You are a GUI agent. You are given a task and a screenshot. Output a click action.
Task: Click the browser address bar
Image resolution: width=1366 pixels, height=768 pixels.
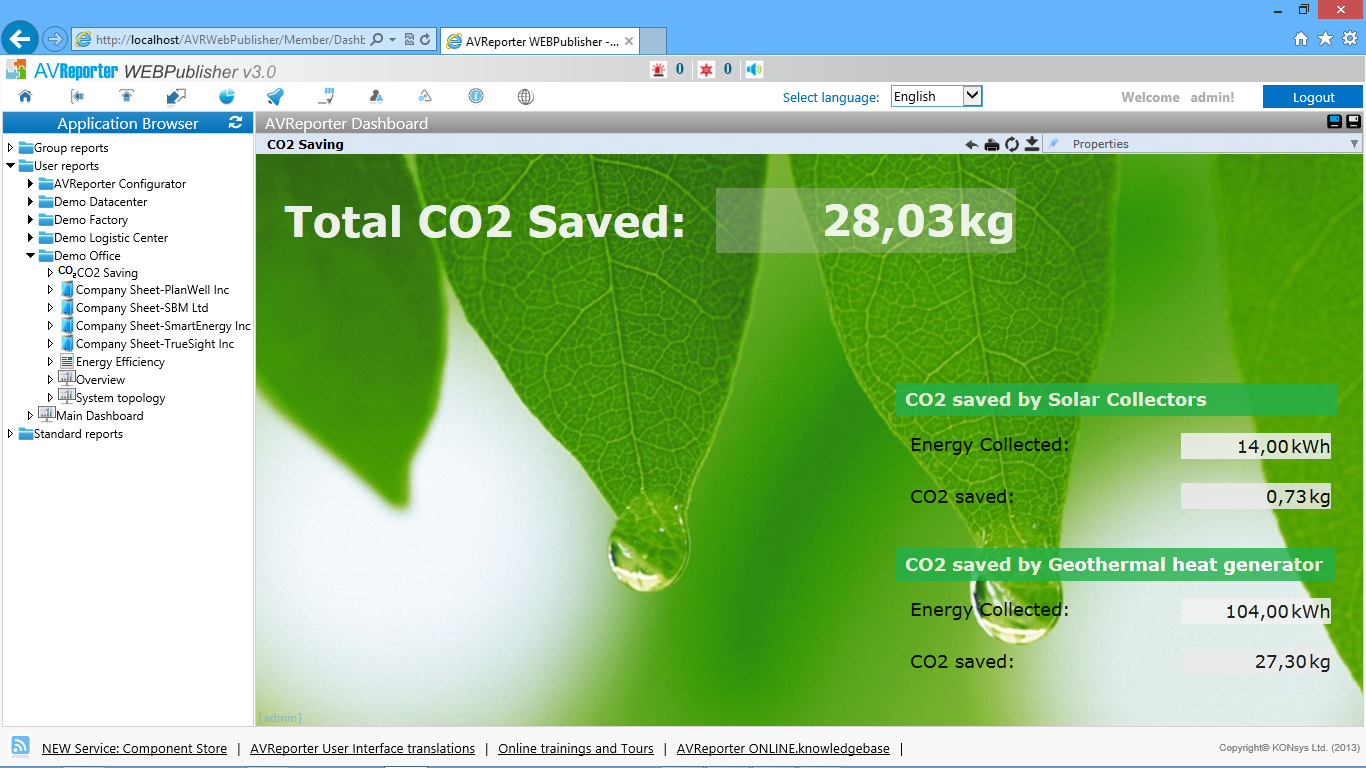230,40
